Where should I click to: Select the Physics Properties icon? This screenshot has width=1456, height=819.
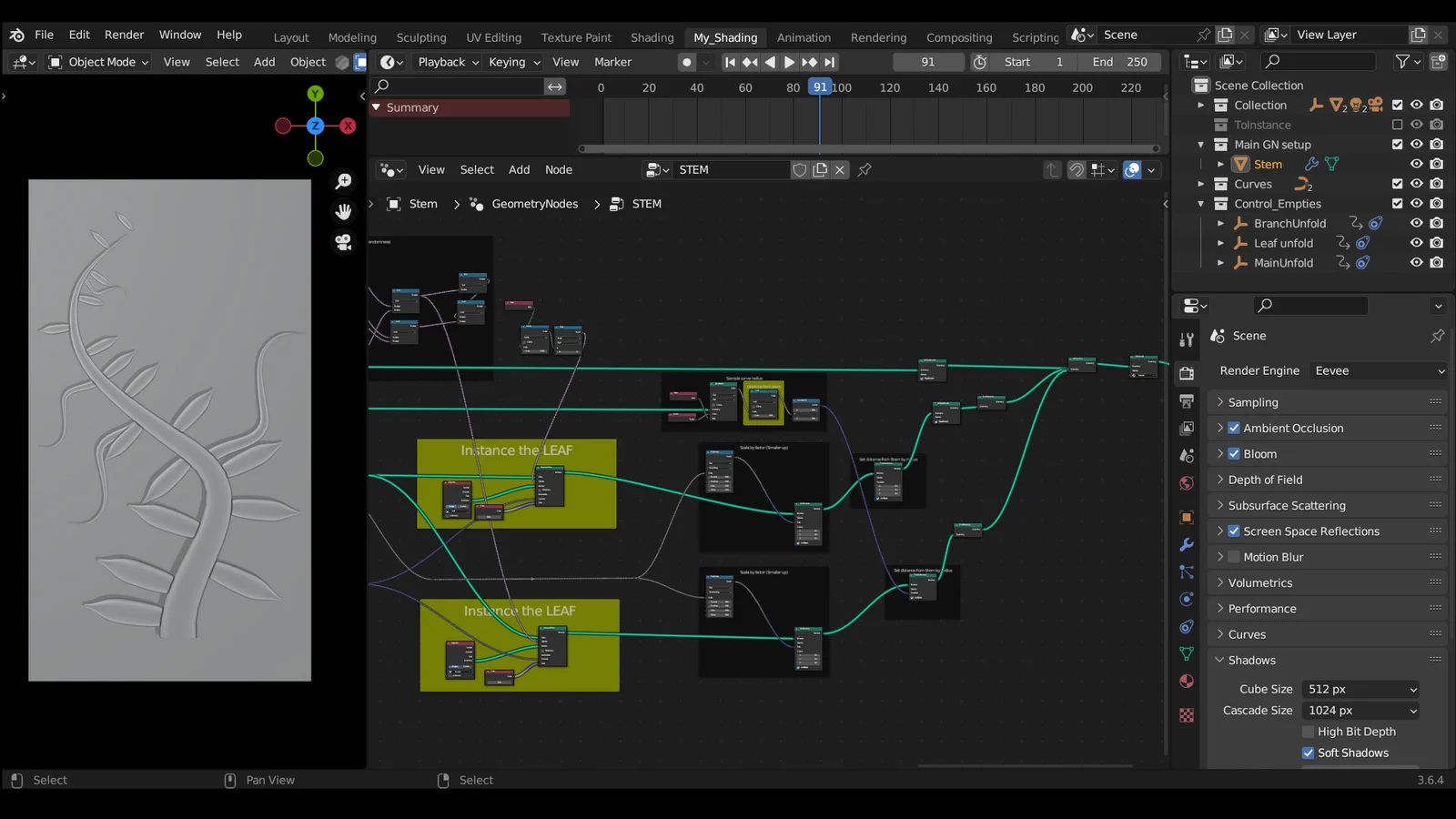pos(1186,599)
